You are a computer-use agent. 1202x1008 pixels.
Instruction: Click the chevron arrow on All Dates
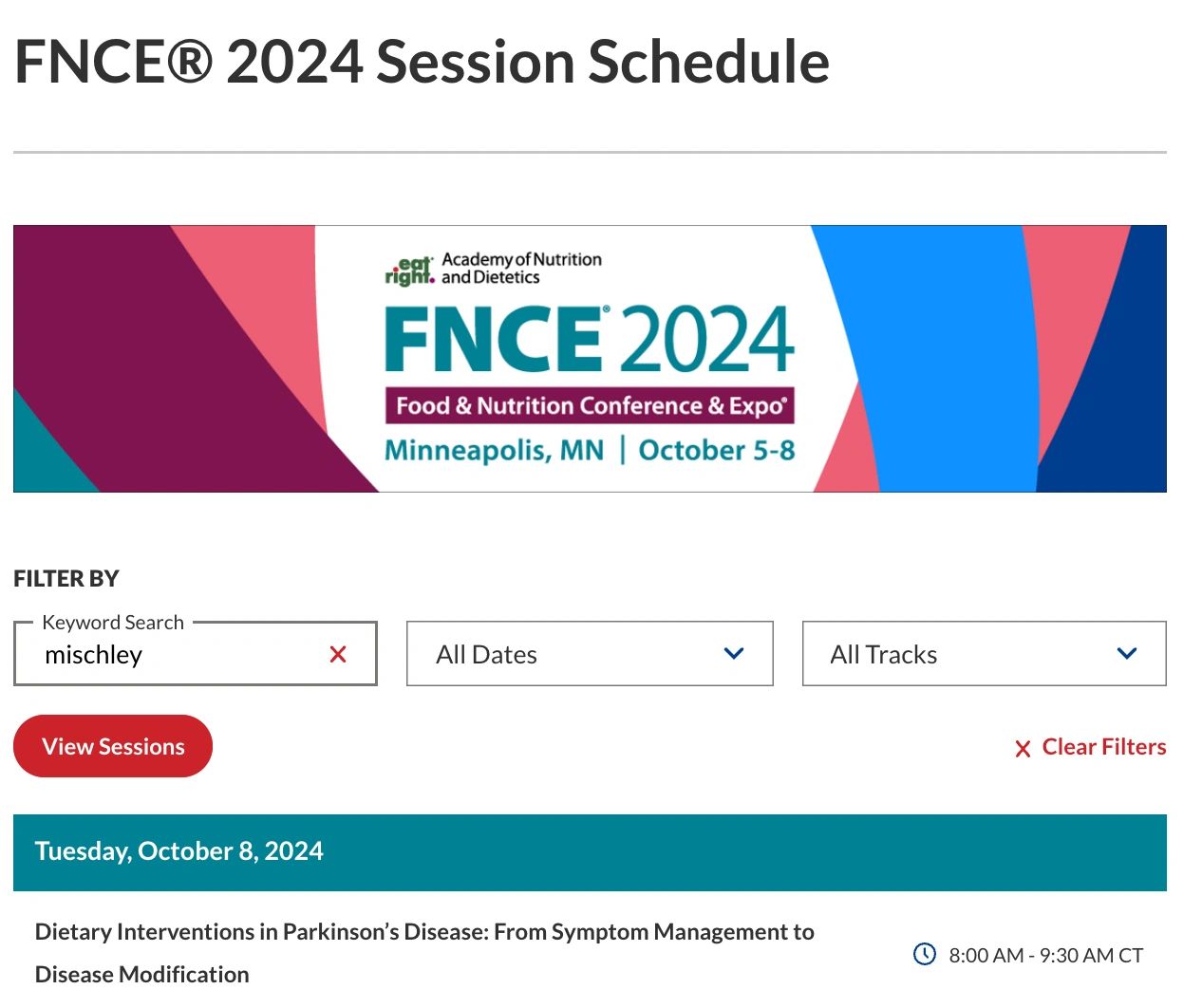click(x=733, y=654)
